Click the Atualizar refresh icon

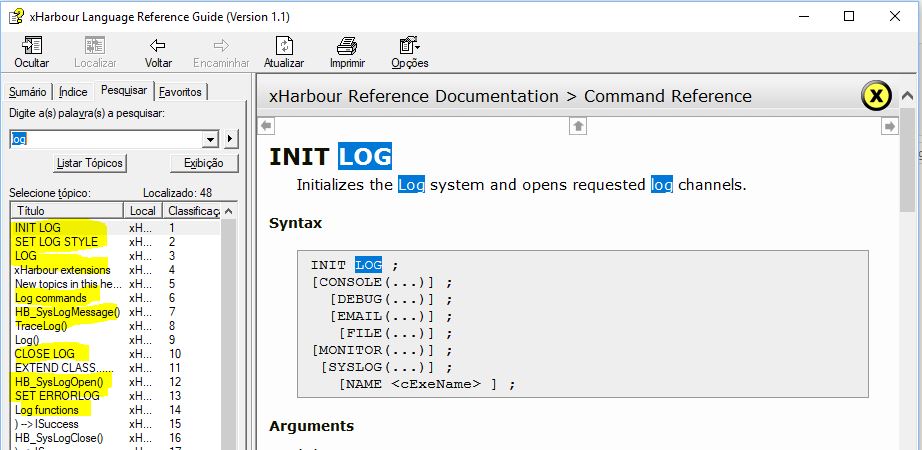tap(284, 46)
